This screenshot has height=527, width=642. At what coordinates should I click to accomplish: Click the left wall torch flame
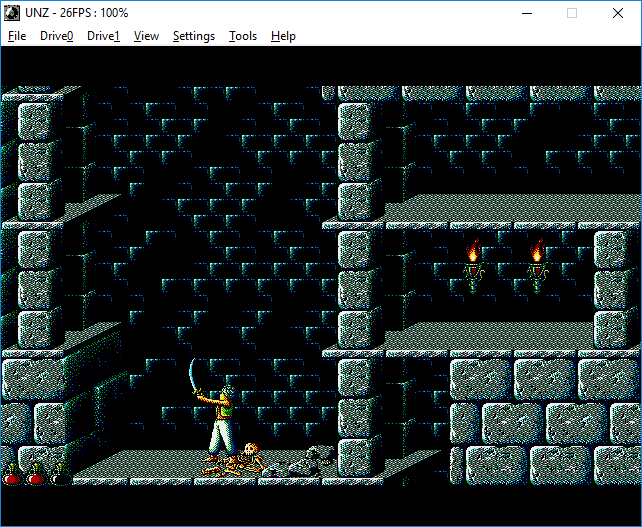(x=473, y=253)
